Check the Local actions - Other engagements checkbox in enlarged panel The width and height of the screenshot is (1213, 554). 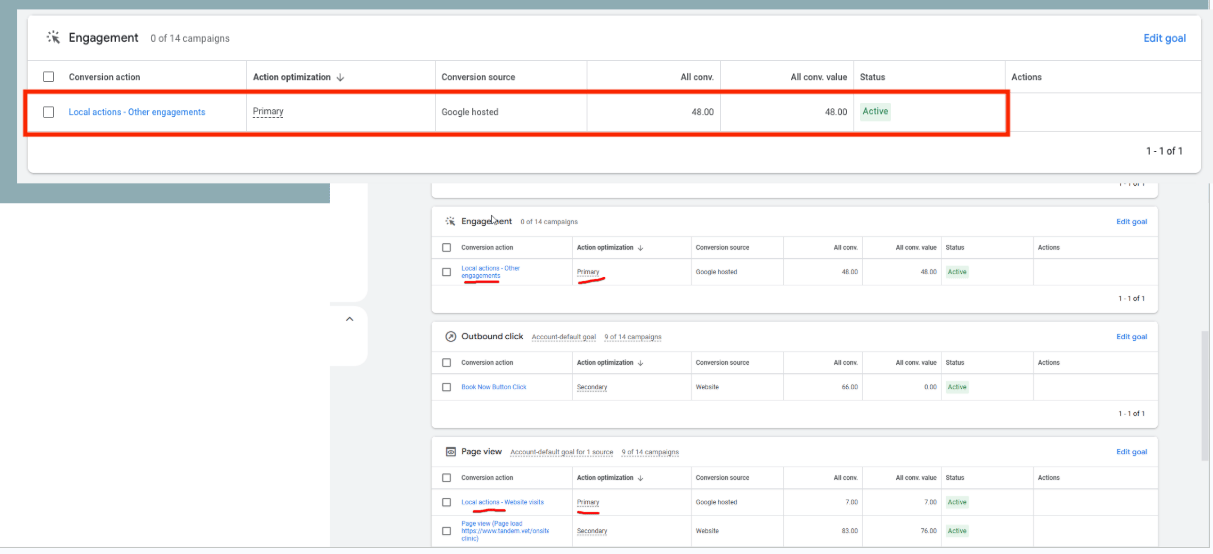pos(48,112)
